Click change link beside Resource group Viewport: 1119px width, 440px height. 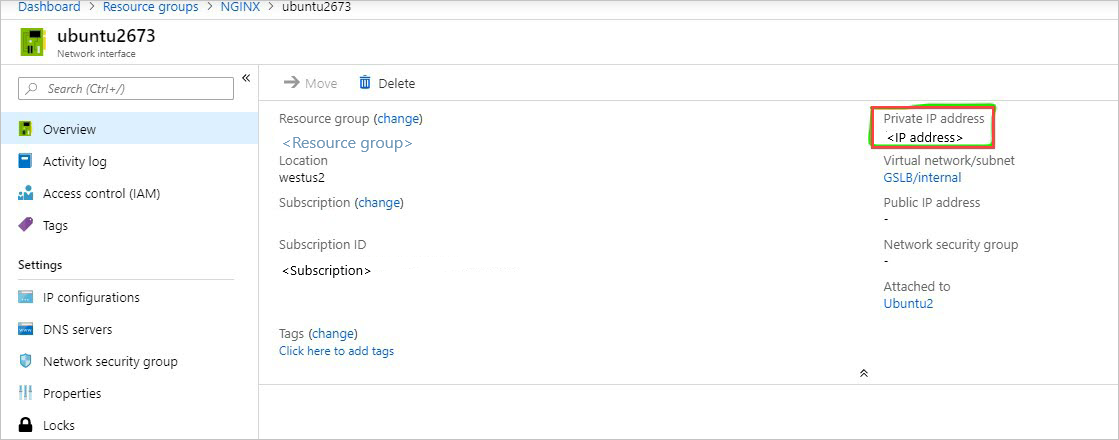pos(398,118)
